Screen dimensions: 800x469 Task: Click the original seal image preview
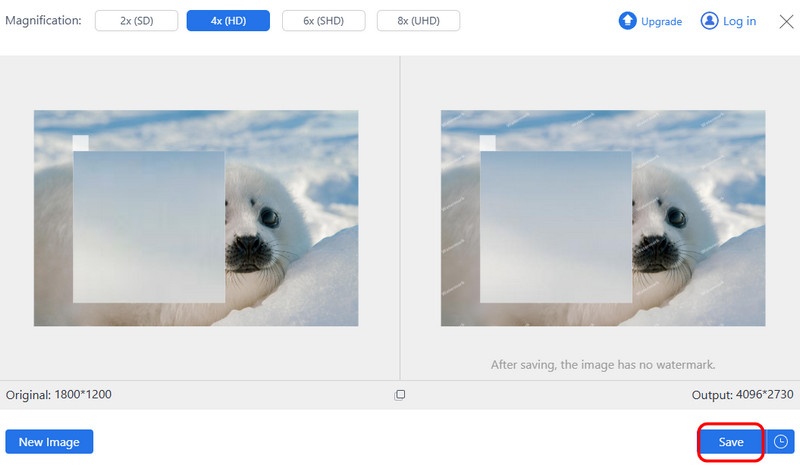point(196,218)
